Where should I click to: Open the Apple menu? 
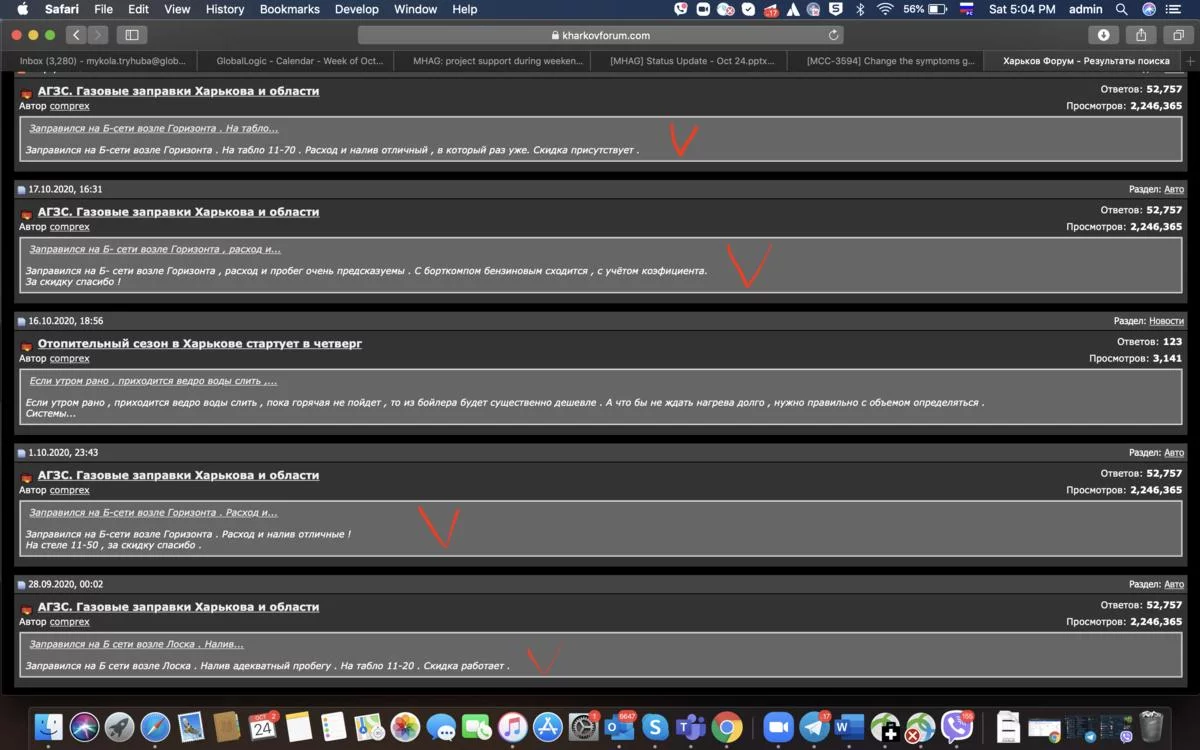[20, 9]
